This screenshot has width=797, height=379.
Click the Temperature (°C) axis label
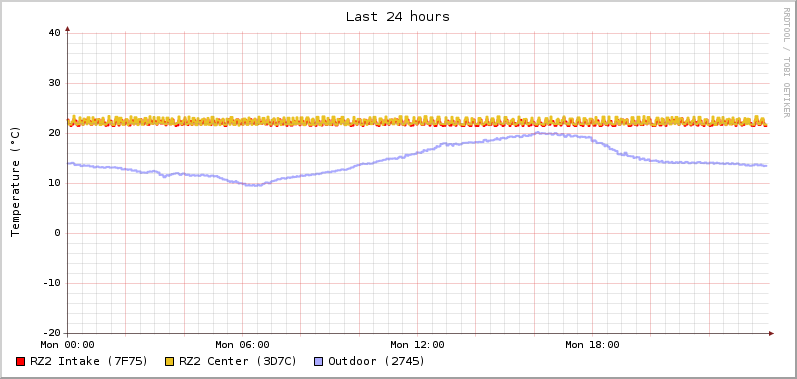pos(16,182)
